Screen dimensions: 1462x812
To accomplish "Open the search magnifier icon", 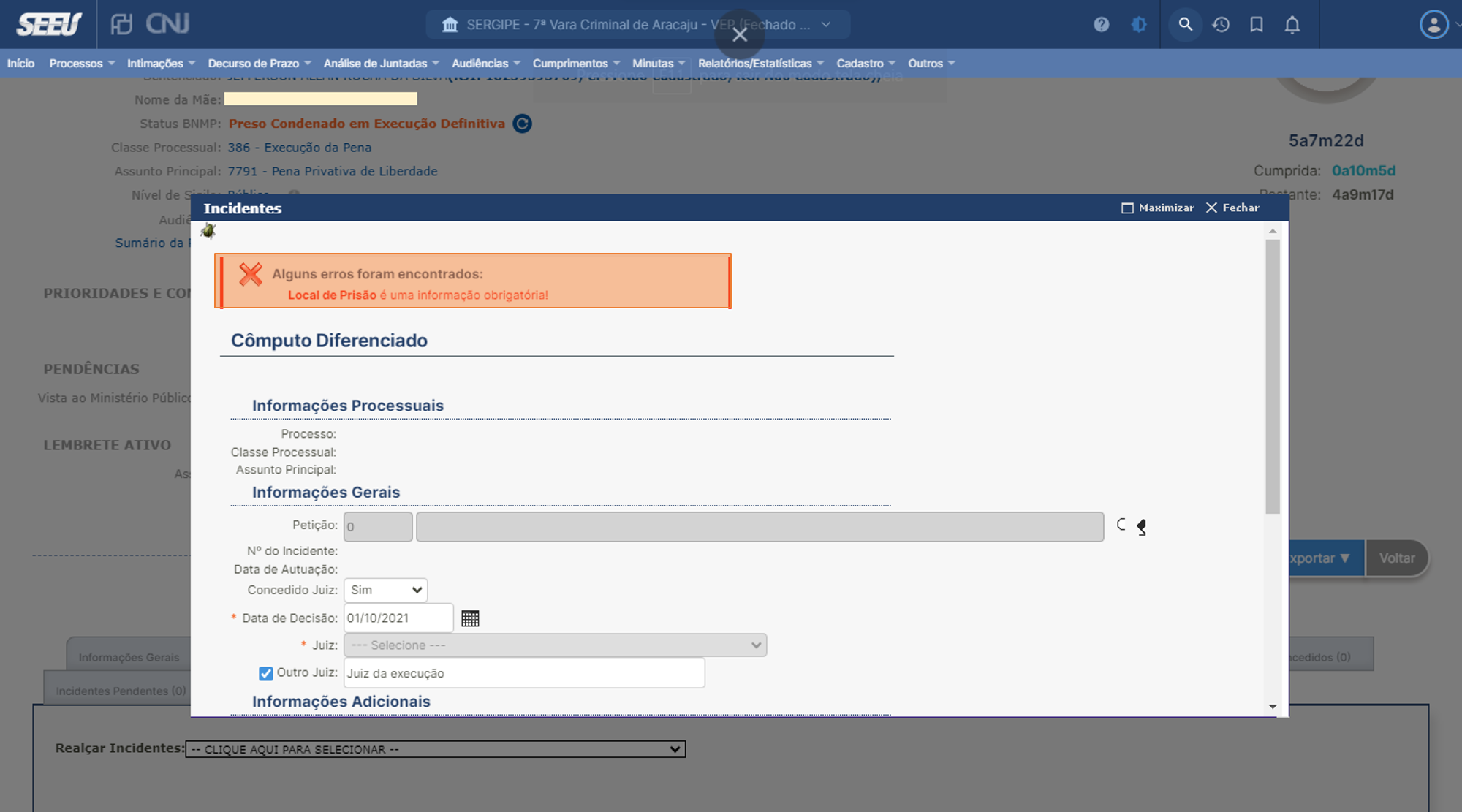I will [1185, 25].
